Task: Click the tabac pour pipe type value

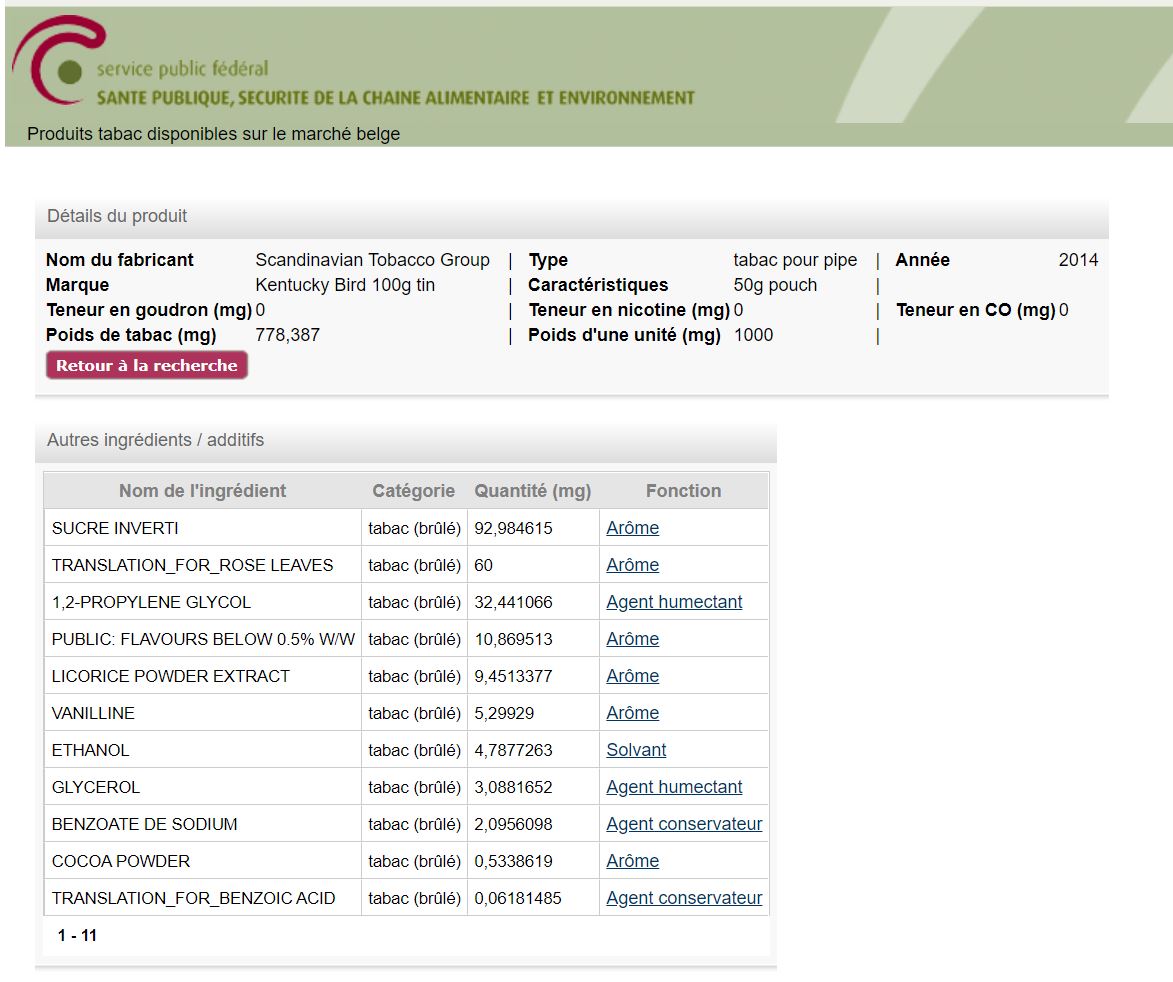Action: tap(795, 260)
